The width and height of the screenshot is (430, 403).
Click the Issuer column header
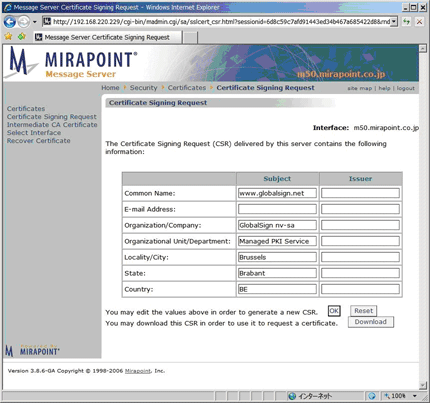pos(360,179)
